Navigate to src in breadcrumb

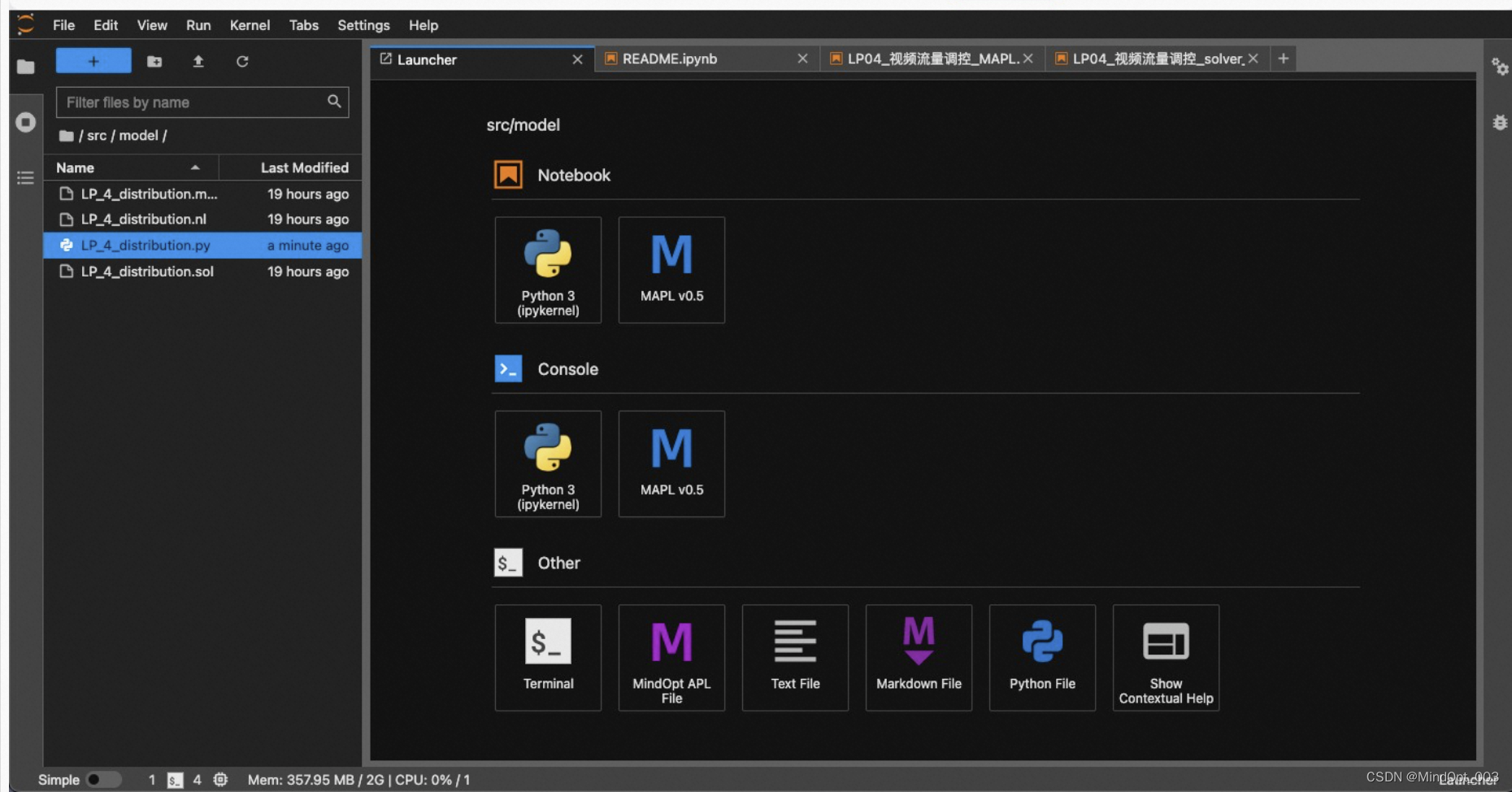tap(97, 136)
